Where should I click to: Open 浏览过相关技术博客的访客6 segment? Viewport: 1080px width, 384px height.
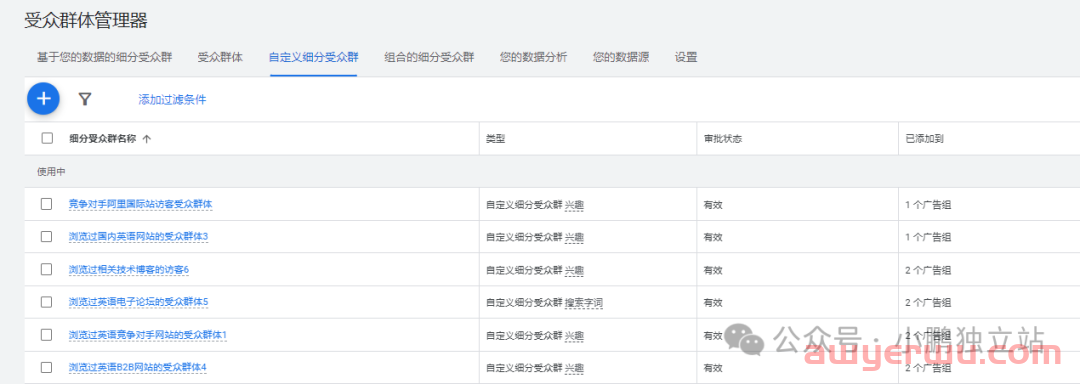pyautogui.click(x=129, y=270)
